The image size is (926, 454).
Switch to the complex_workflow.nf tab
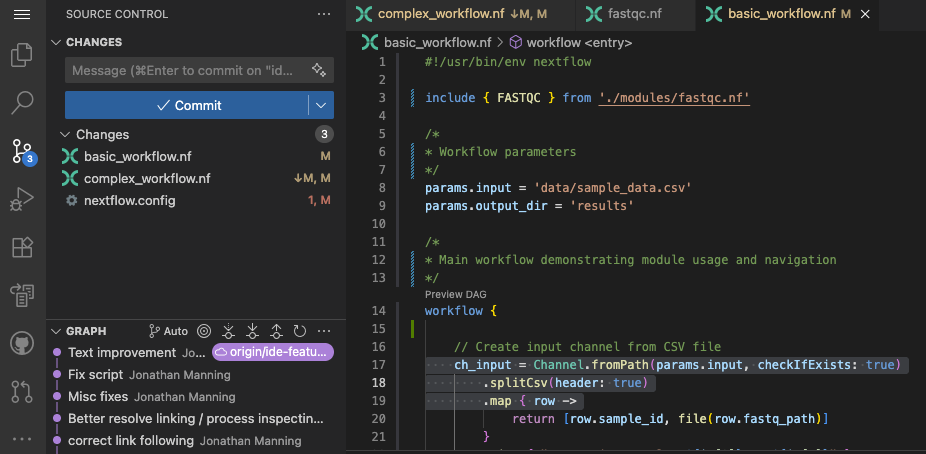tap(442, 14)
